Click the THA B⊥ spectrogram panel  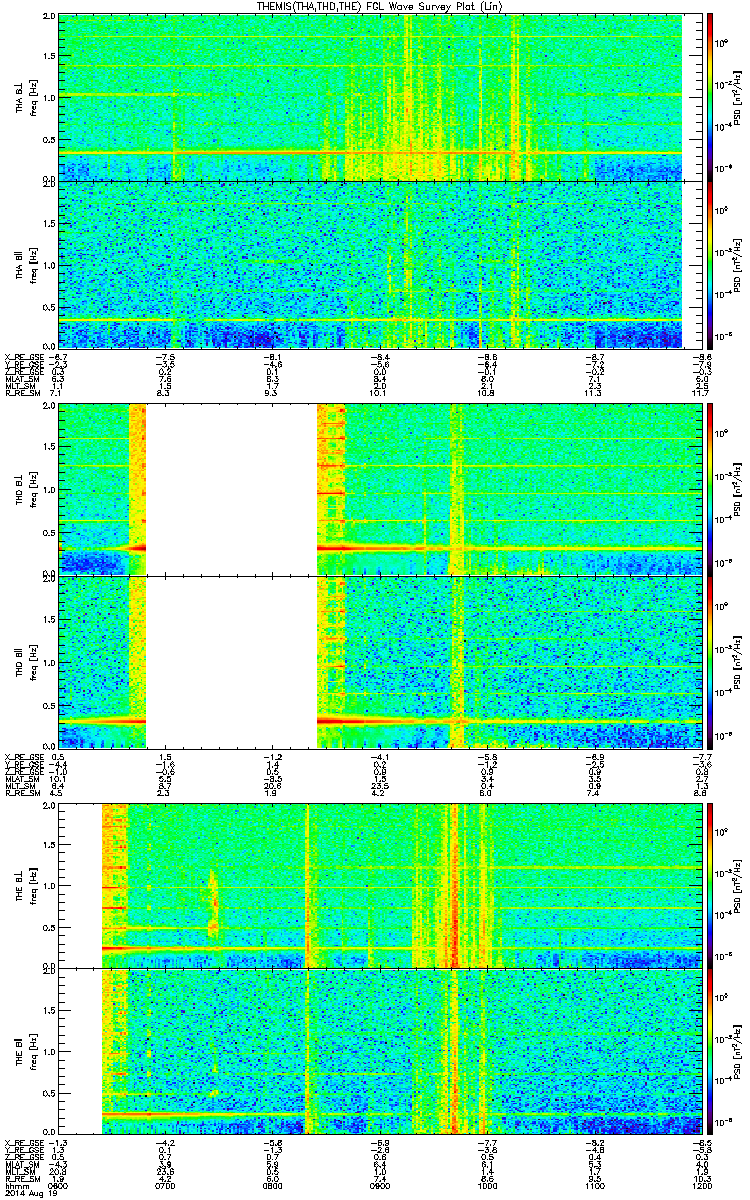pos(379,98)
